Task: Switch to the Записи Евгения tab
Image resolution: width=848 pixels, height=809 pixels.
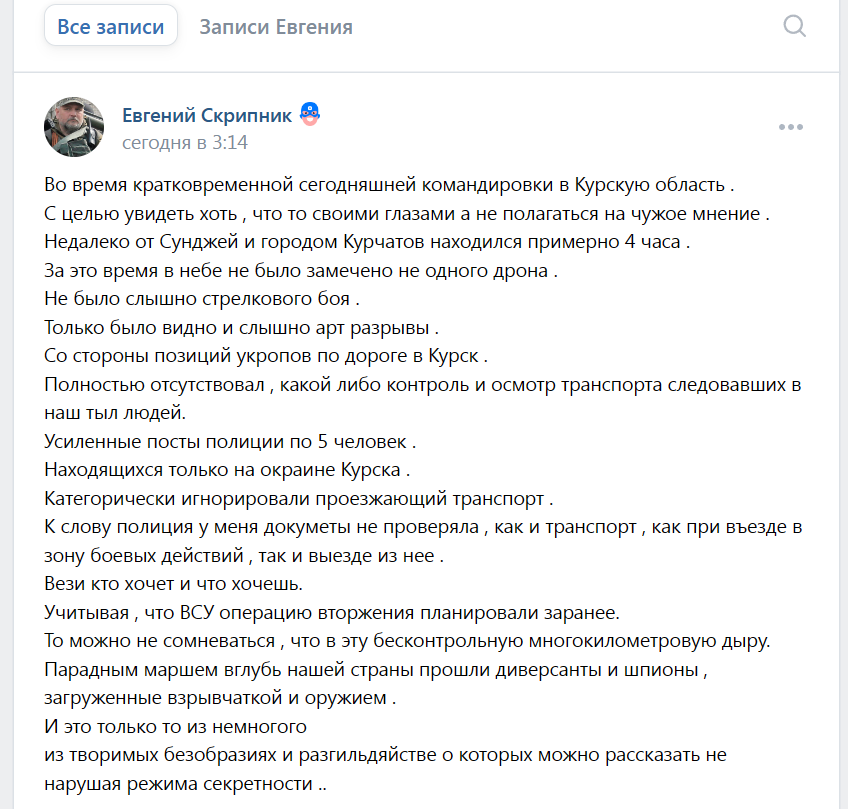Action: pos(276,26)
